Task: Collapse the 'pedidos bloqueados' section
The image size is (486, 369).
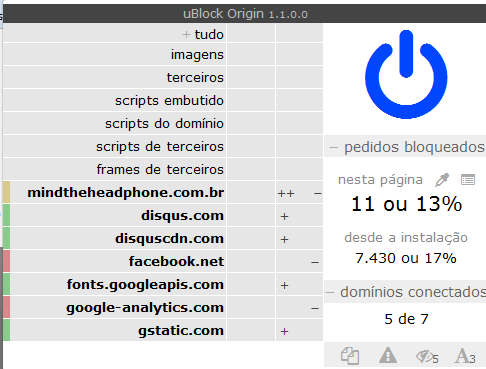Action: (x=405, y=147)
